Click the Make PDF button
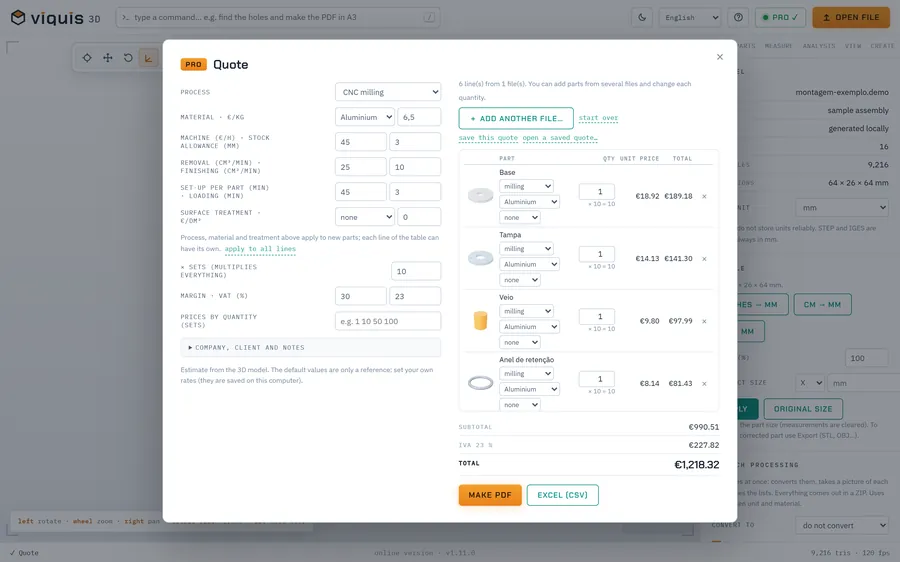 point(490,495)
